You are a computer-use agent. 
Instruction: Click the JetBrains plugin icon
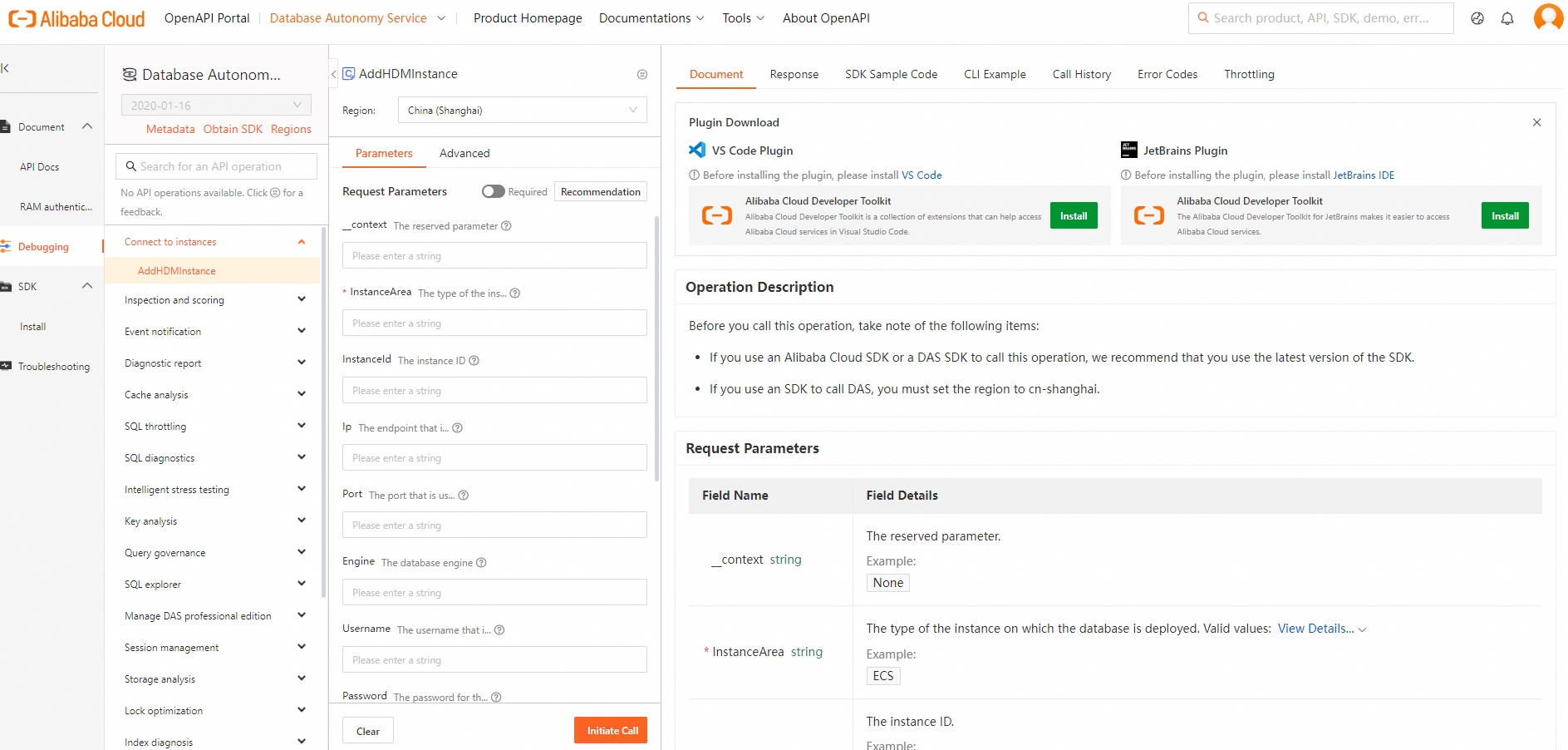tap(1129, 150)
